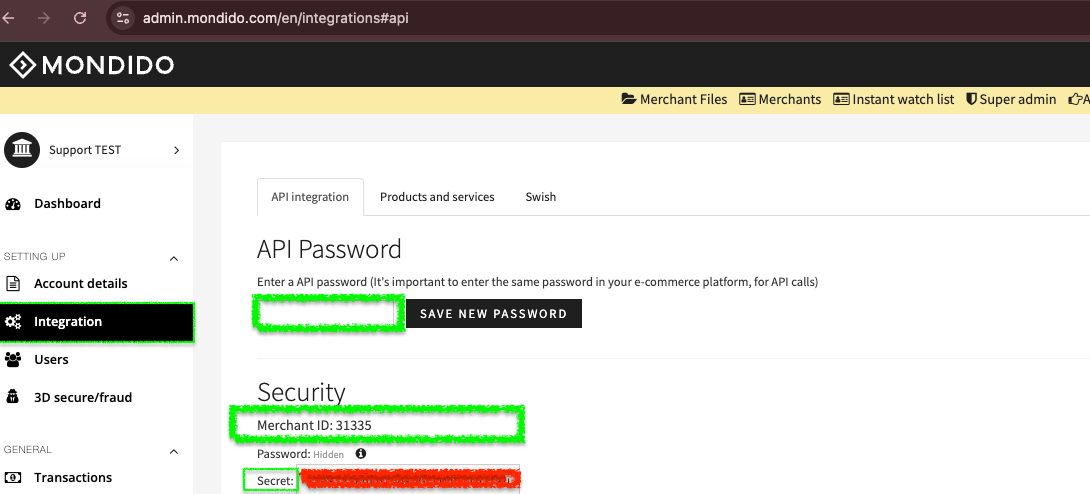
Task: Click the Hidden password label
Action: (x=328, y=454)
